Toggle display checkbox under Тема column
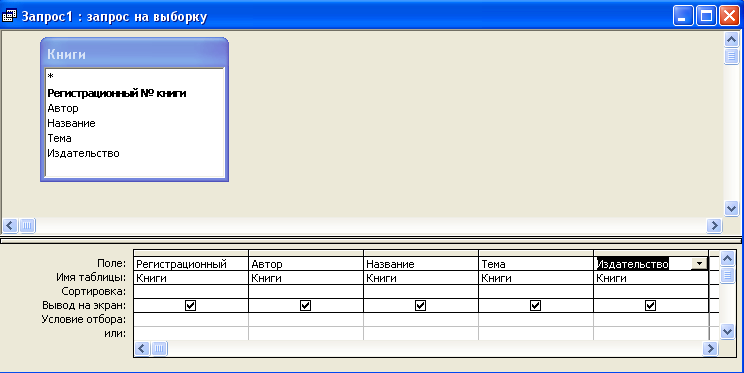The width and height of the screenshot is (744, 373). [535, 306]
